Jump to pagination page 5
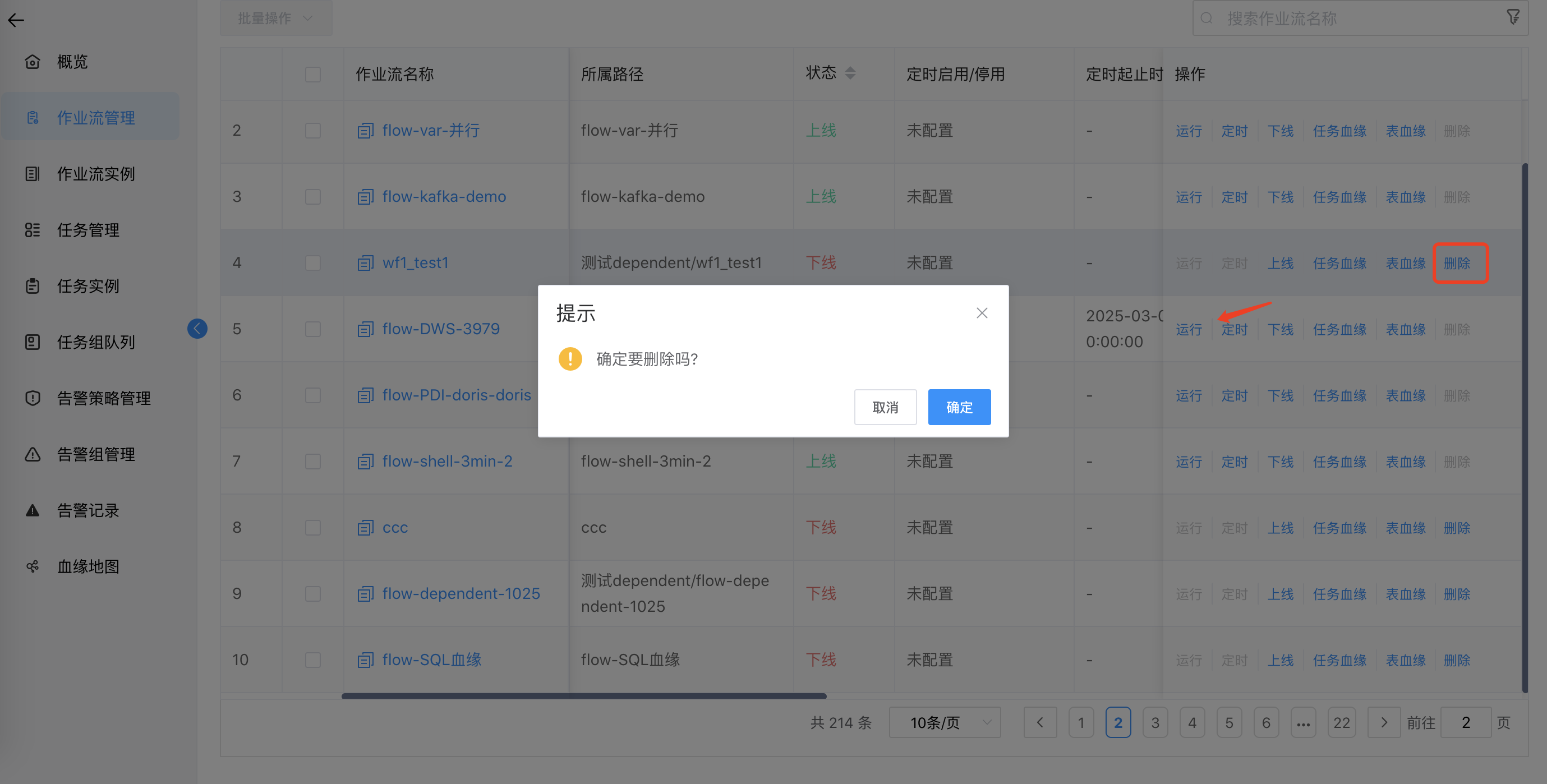The image size is (1547, 784). (x=1230, y=722)
